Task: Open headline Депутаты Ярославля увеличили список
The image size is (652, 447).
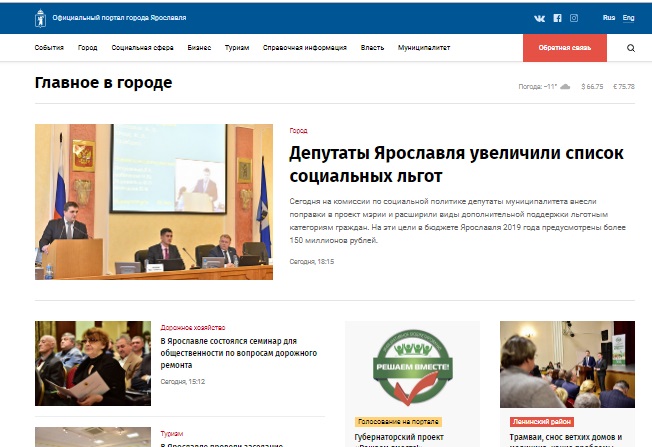Action: tap(456, 164)
